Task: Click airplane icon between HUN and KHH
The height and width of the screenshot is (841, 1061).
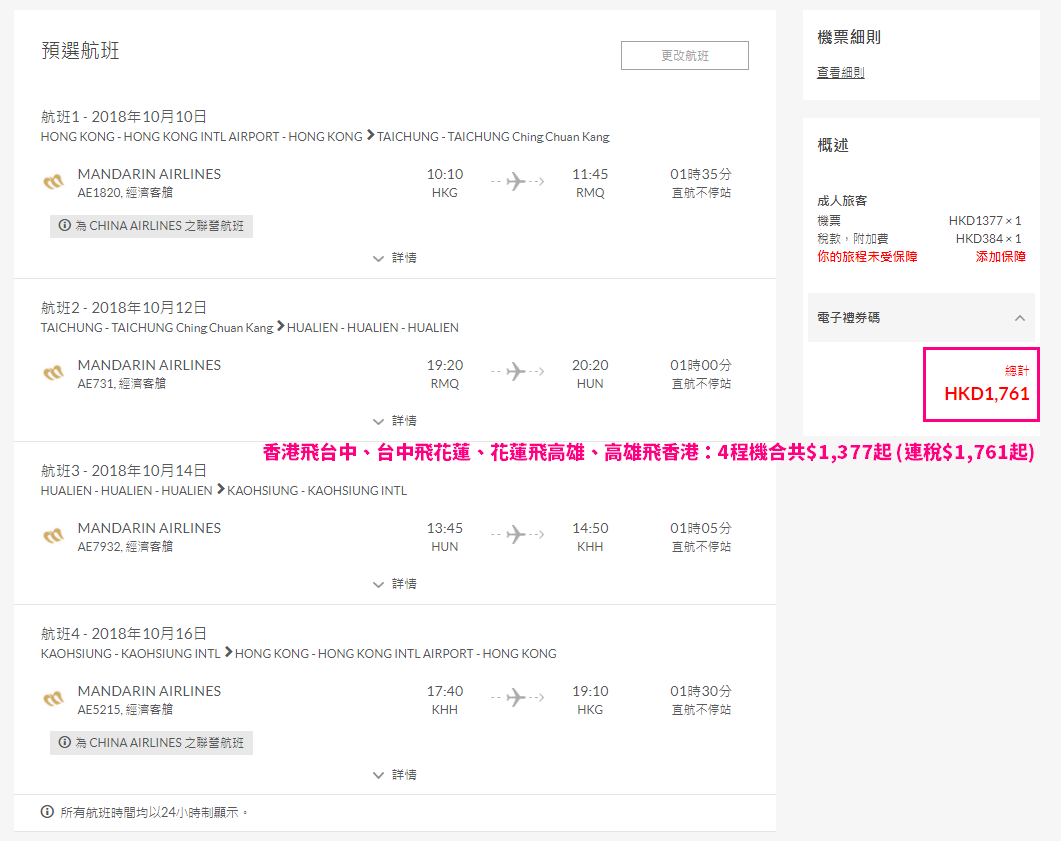Action: [x=517, y=535]
